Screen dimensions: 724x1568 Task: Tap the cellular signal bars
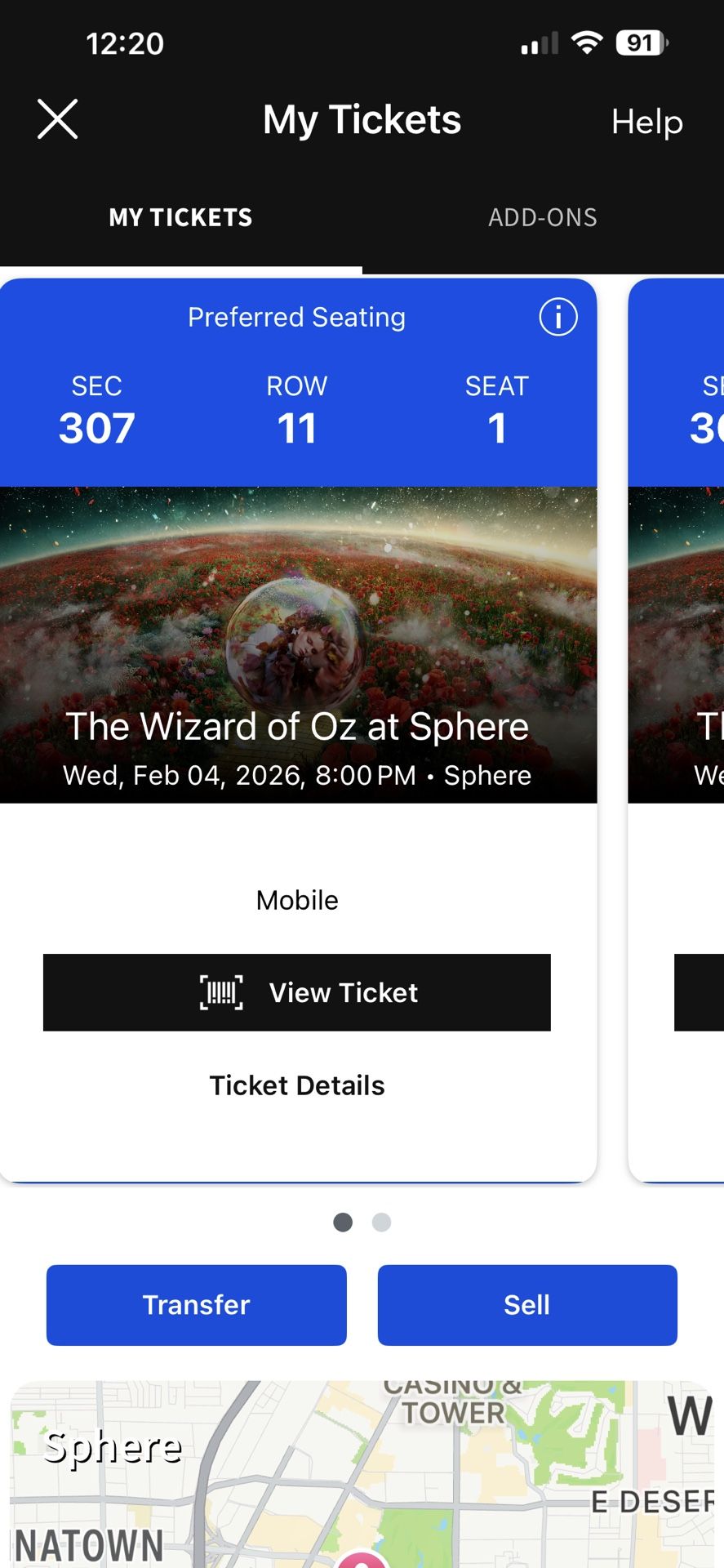click(540, 43)
